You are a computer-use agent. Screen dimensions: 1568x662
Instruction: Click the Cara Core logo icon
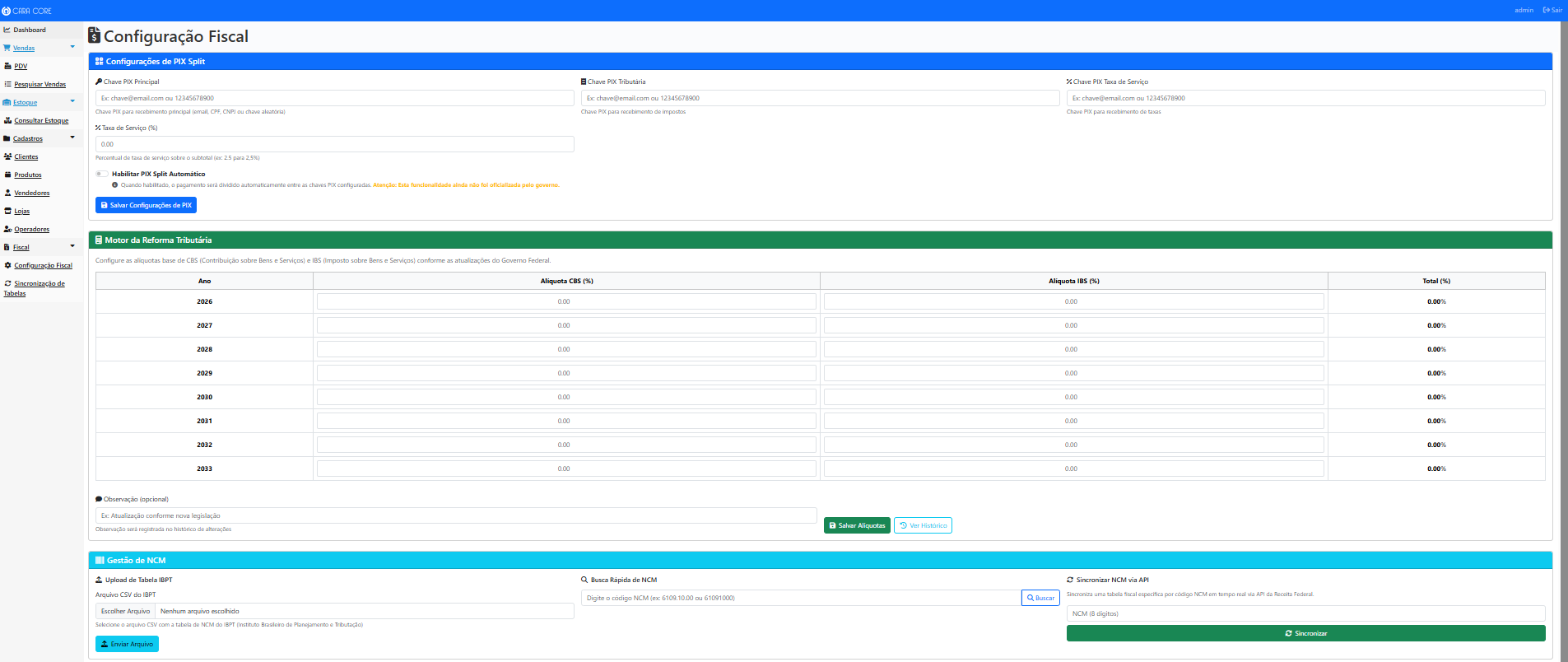click(7, 11)
